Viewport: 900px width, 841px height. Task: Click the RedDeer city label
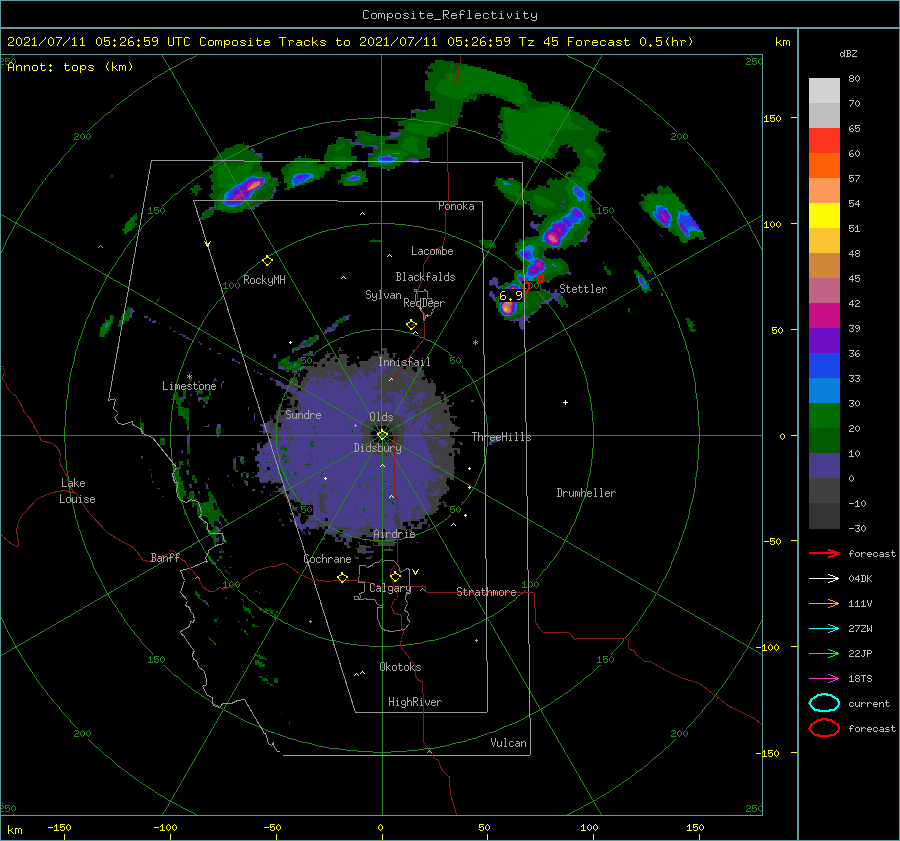click(x=424, y=303)
